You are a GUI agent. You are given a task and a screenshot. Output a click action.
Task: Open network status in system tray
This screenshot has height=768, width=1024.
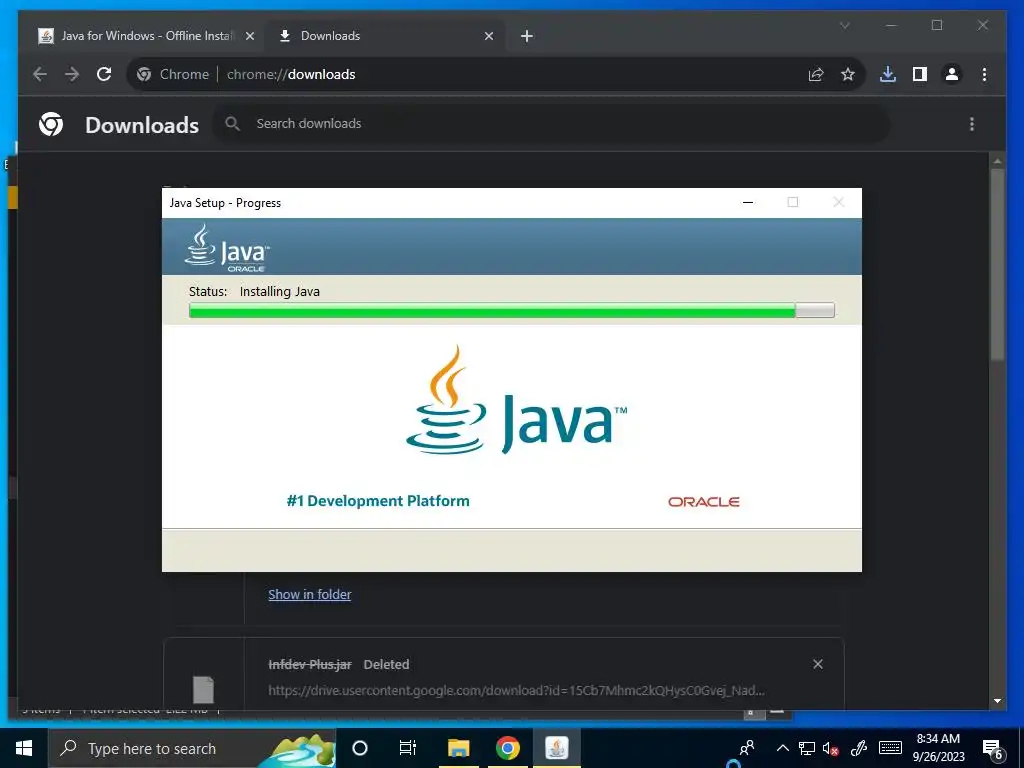pyautogui.click(x=807, y=748)
